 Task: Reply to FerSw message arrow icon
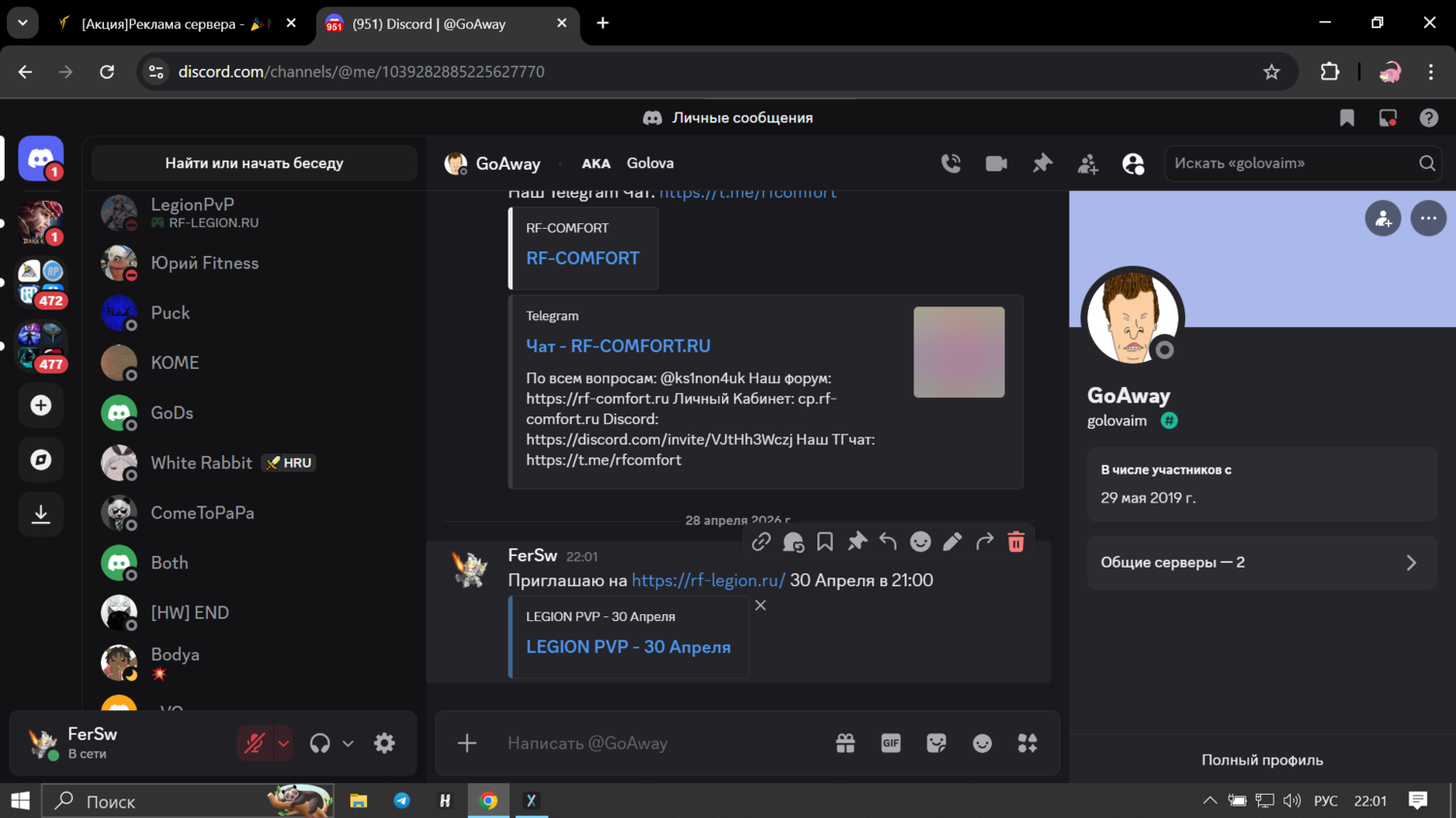(888, 541)
